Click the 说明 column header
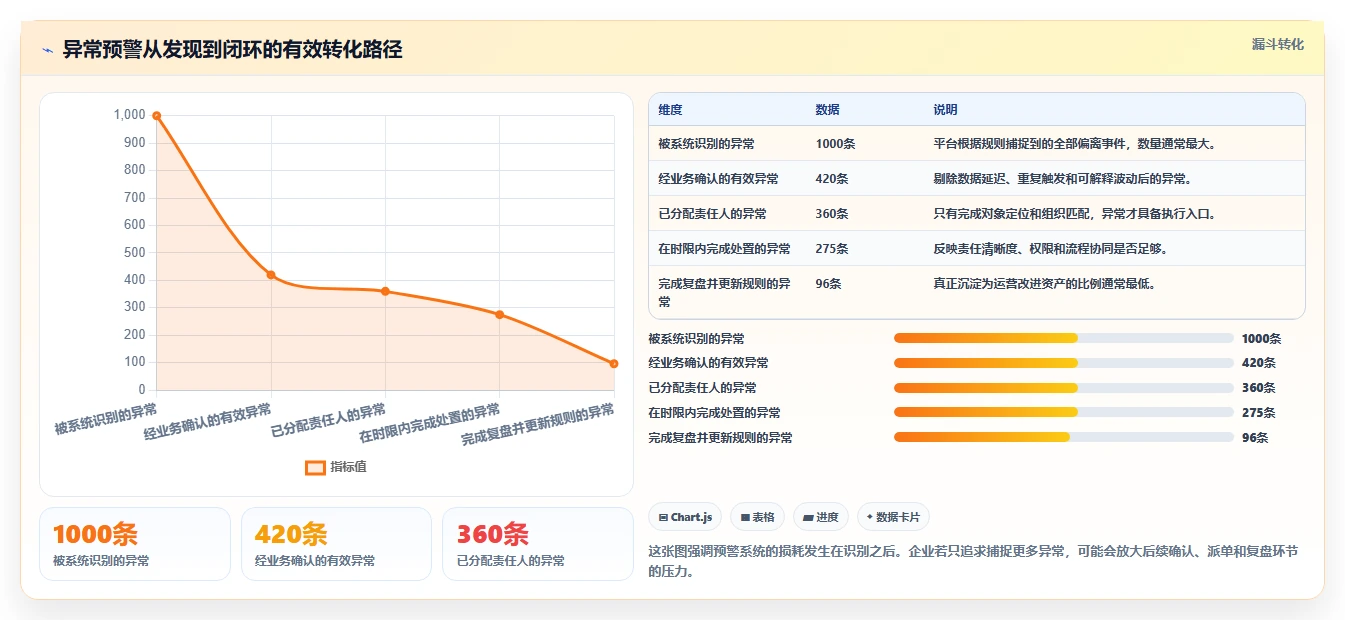The height and width of the screenshot is (620, 1345). (945, 110)
